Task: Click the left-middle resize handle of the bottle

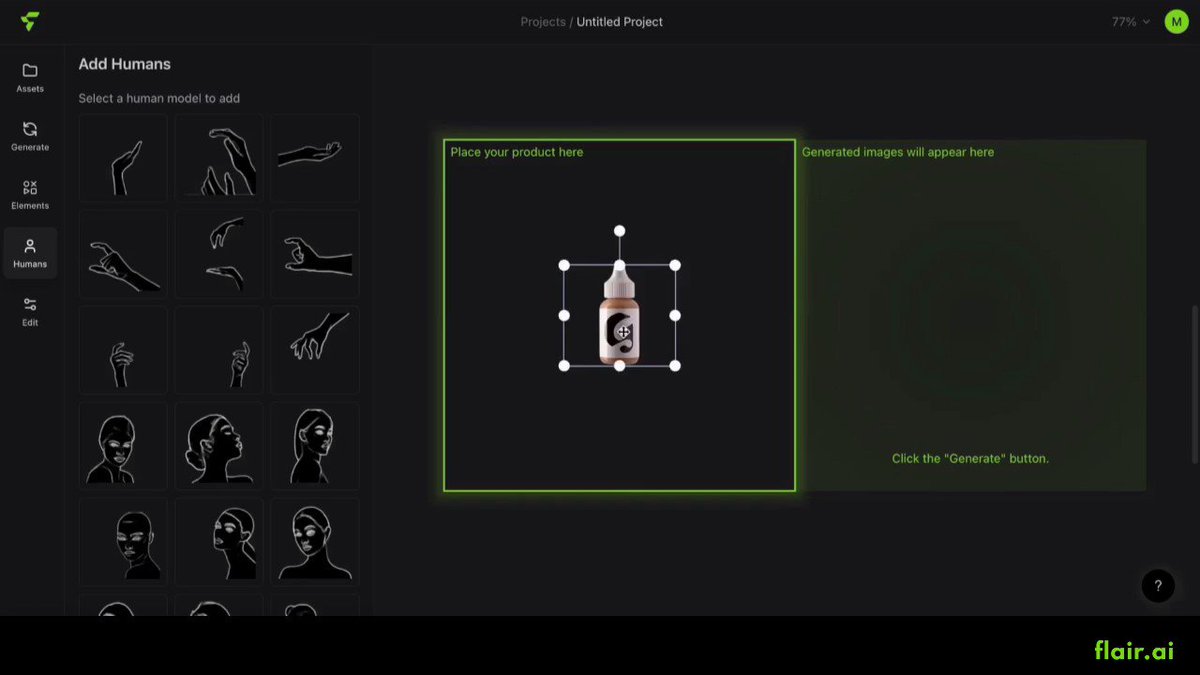Action: click(x=564, y=315)
